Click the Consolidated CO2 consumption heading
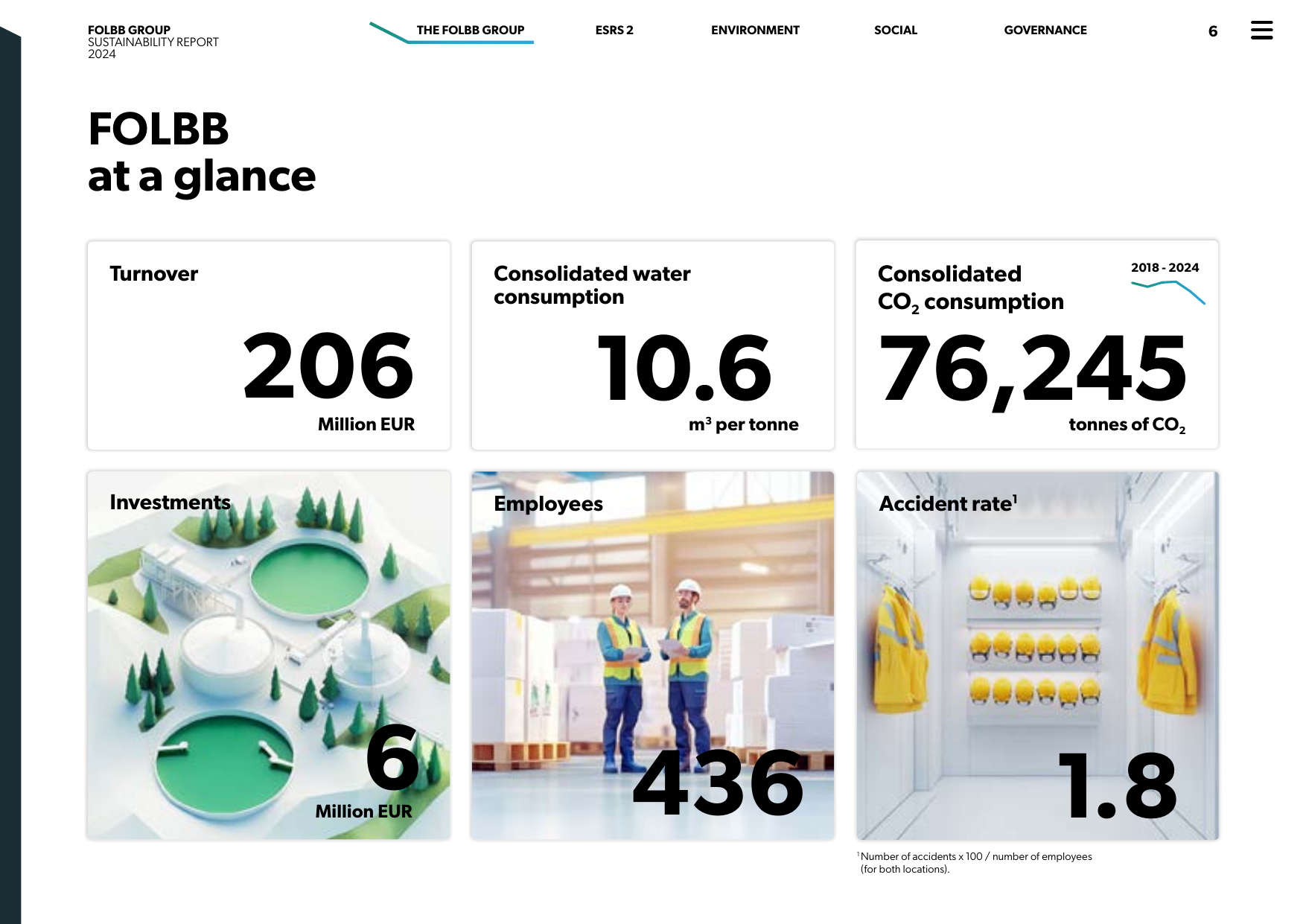 971,288
